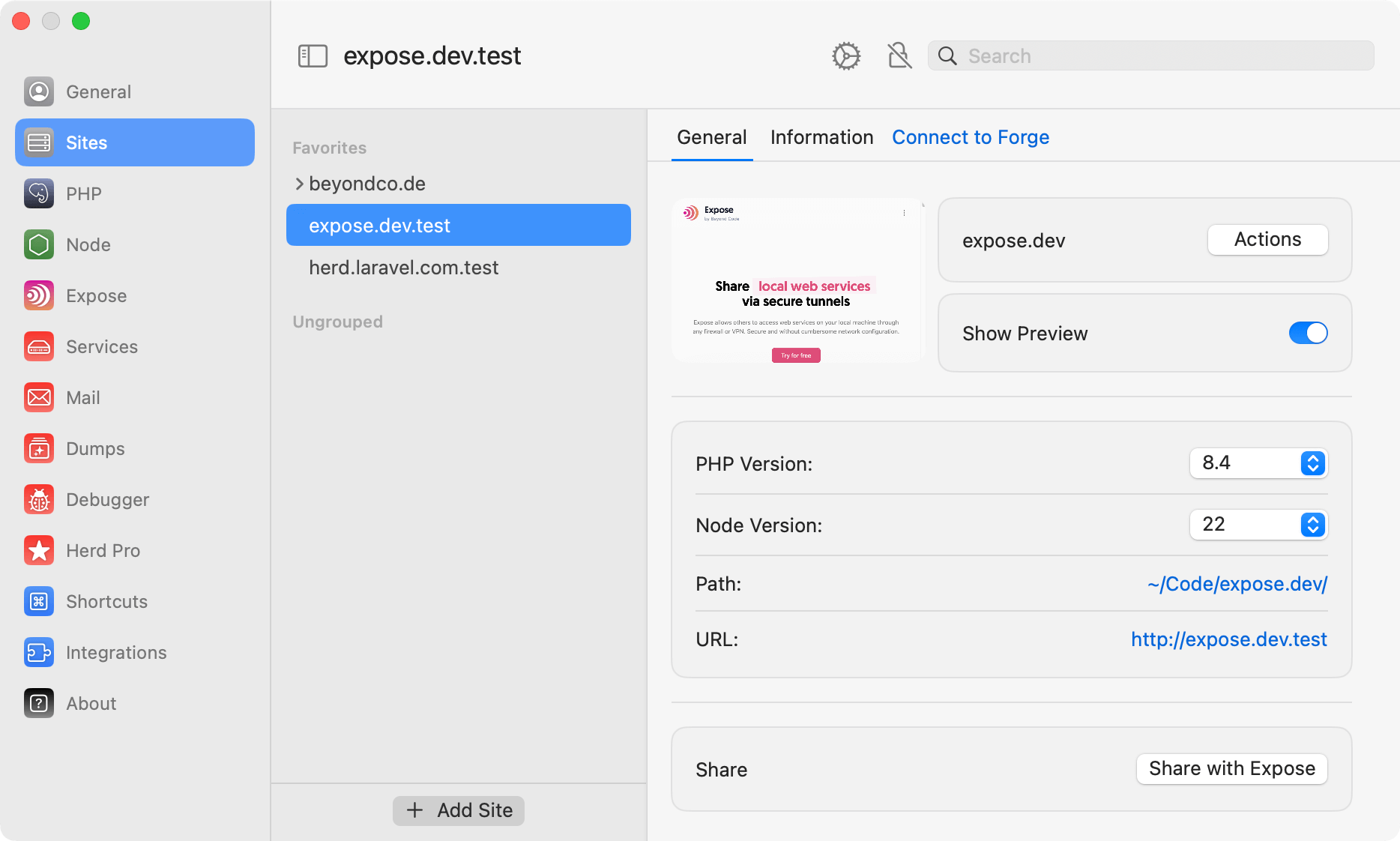Open Expose section icon in sidebar

click(39, 295)
